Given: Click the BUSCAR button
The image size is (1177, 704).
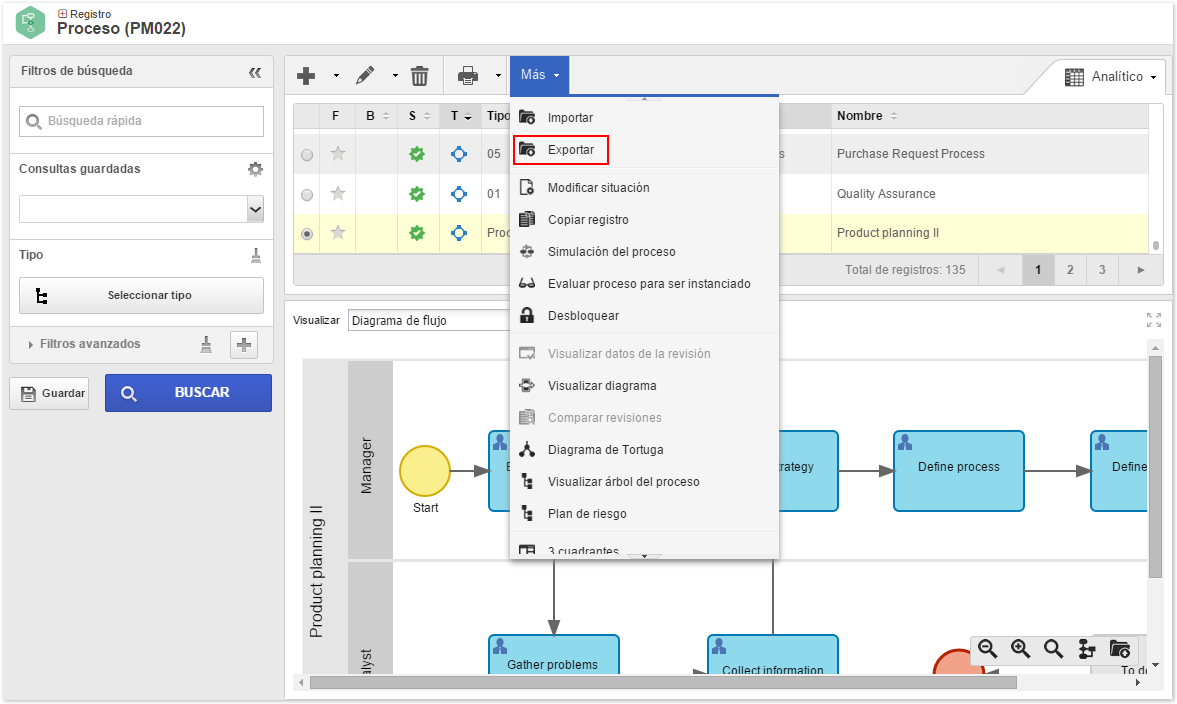Looking at the screenshot, I should (x=188, y=393).
